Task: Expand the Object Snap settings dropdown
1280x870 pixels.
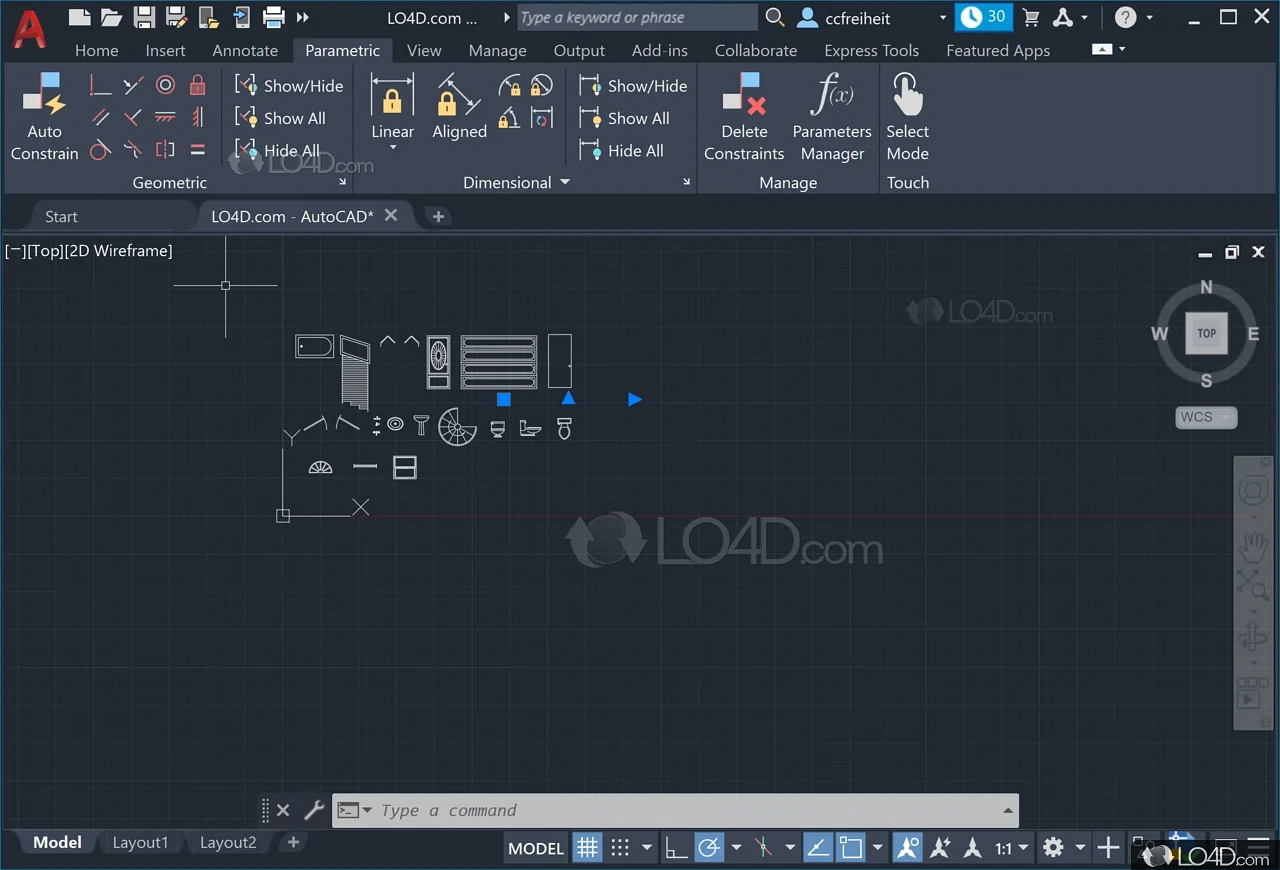Action: point(790,847)
